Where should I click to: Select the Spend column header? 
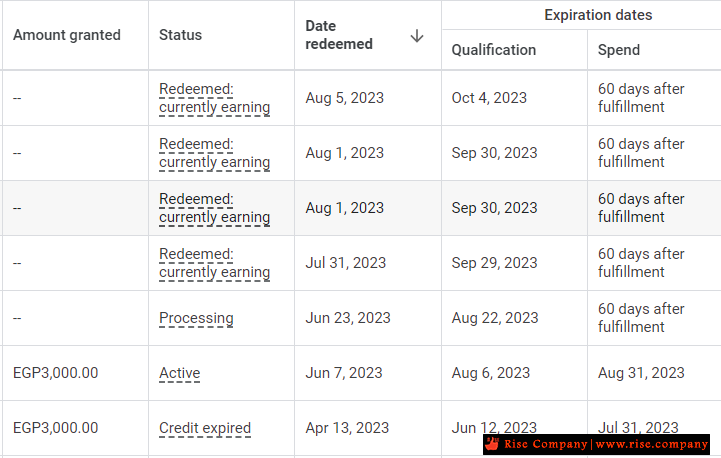pyautogui.click(x=618, y=50)
